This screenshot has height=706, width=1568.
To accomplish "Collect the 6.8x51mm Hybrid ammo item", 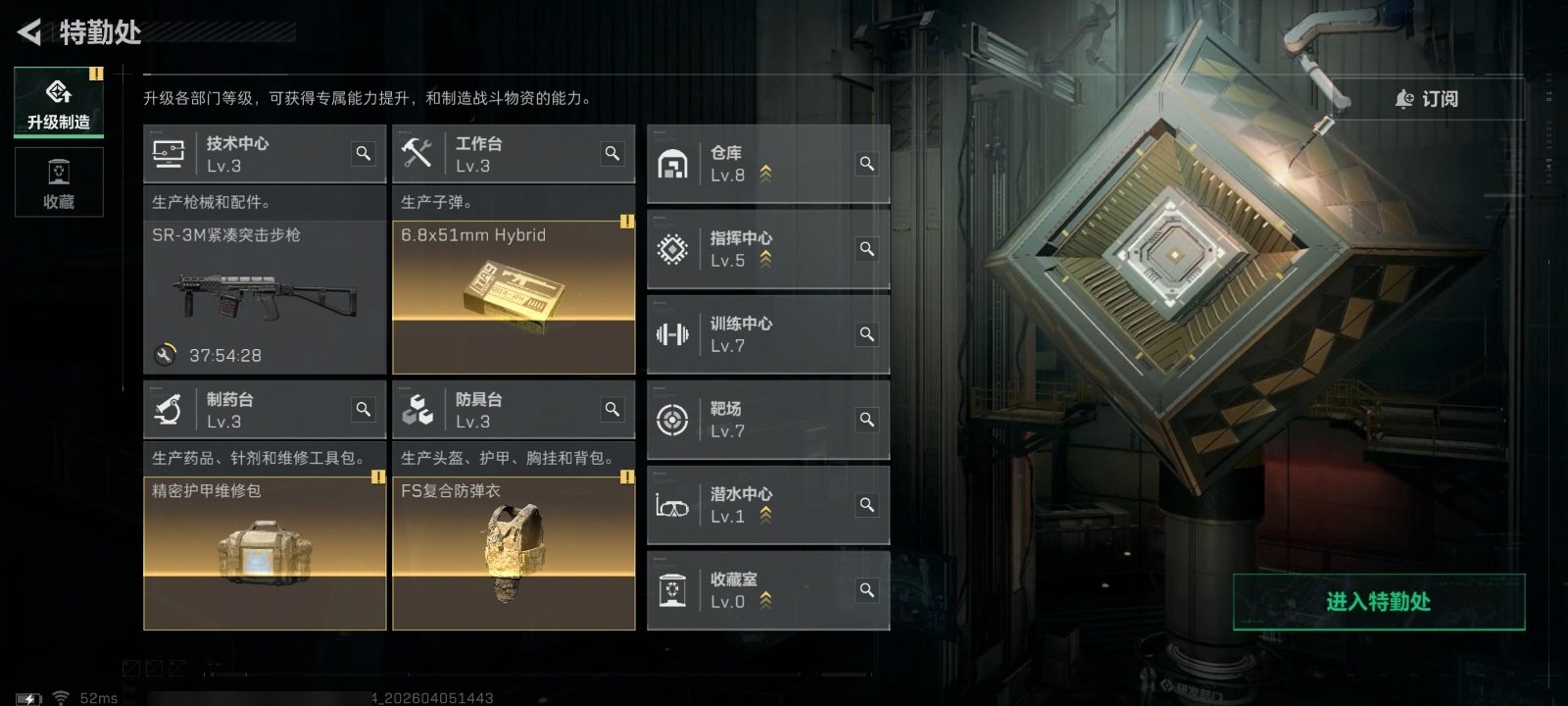I will pos(514,297).
